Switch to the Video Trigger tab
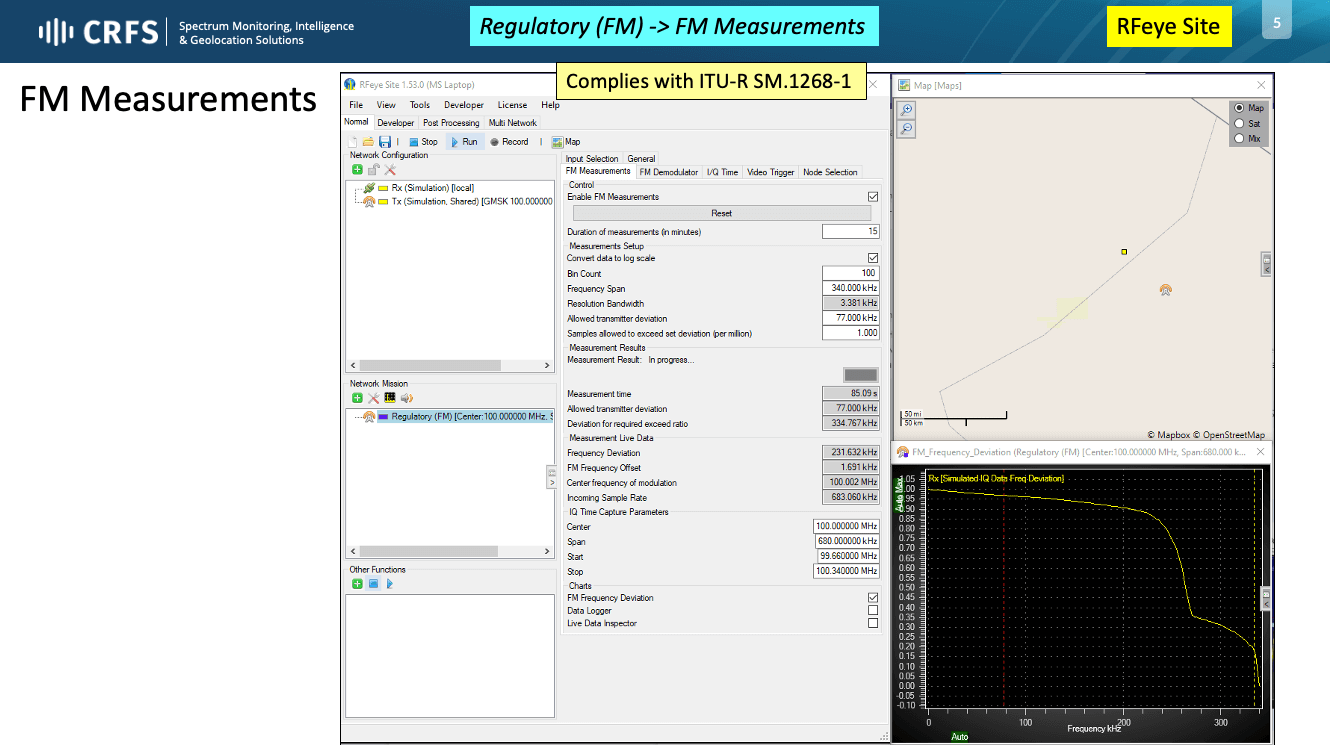Screen dimensions: 1330x745 point(771,172)
